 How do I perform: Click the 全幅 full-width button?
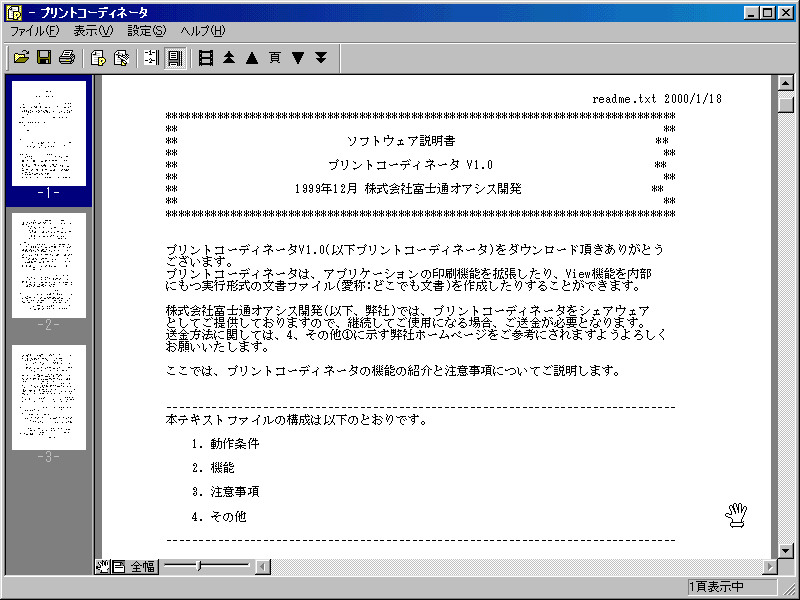[x=142, y=566]
